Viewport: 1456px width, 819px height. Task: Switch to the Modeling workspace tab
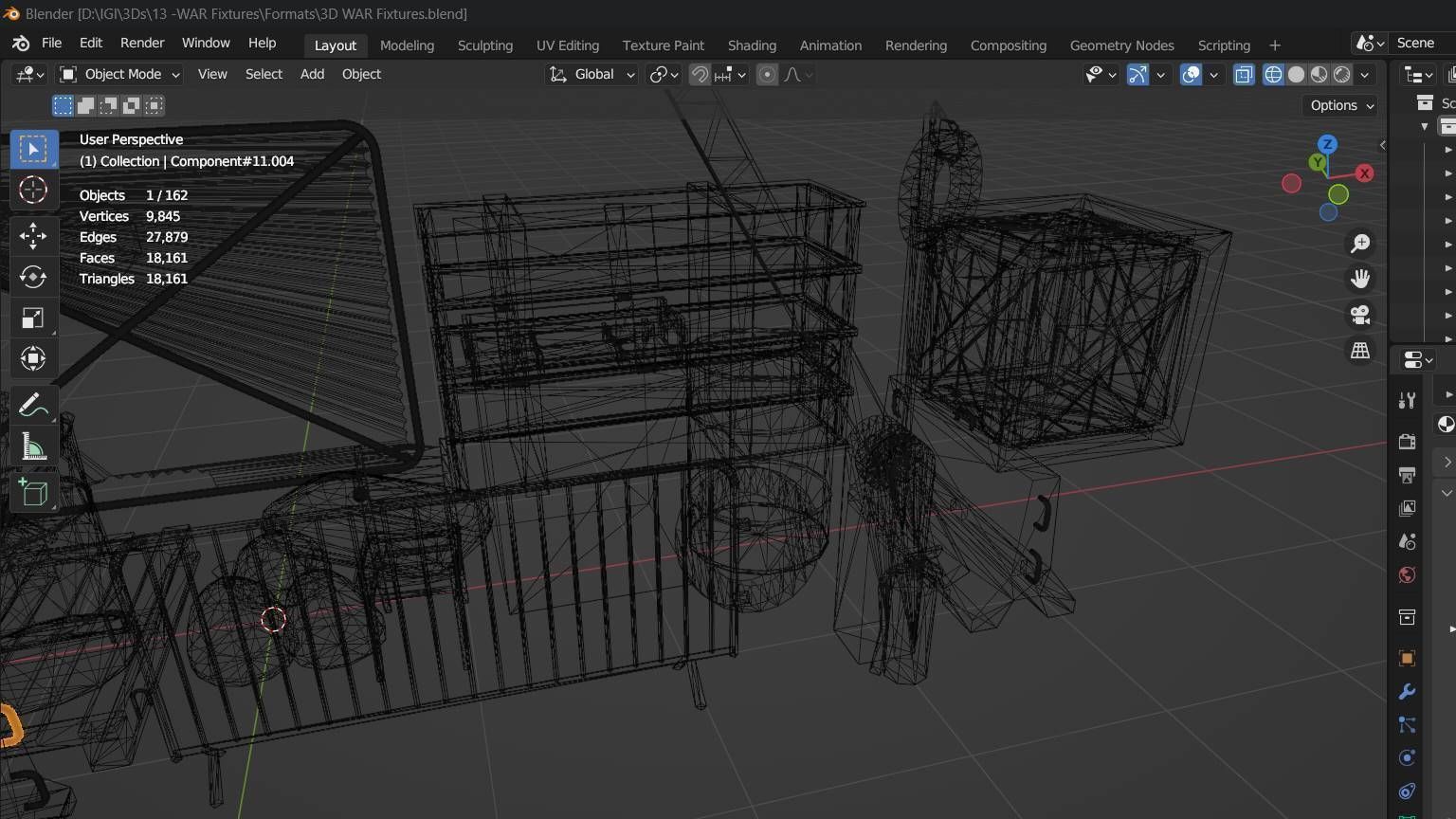pos(407,45)
